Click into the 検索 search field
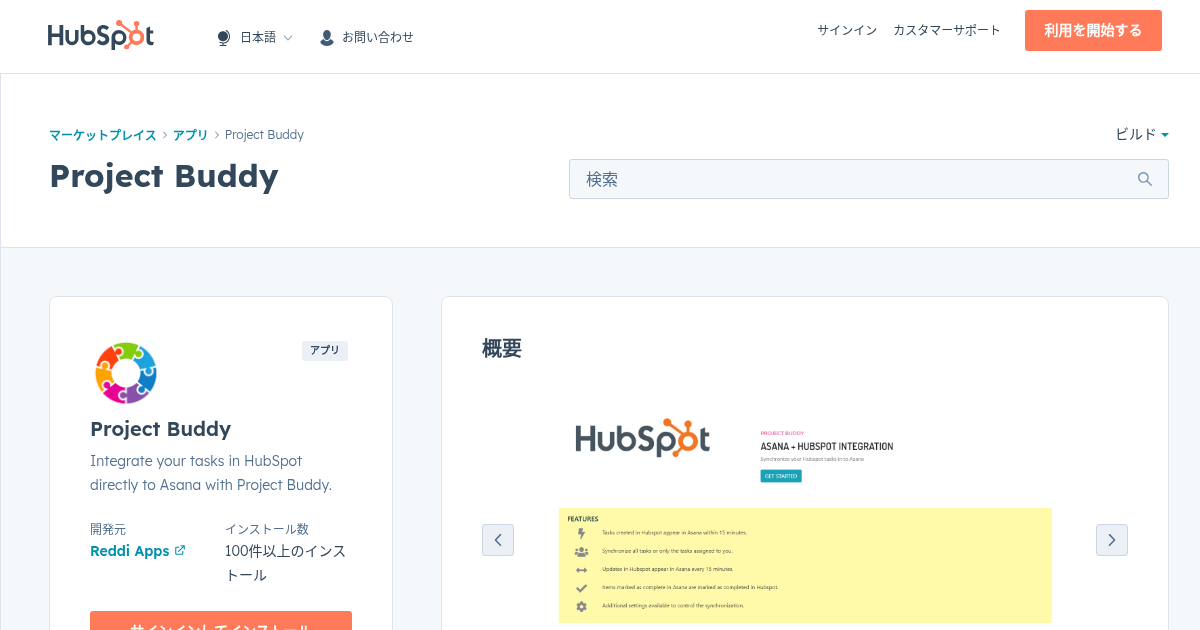This screenshot has height=630, width=1200. coord(869,179)
